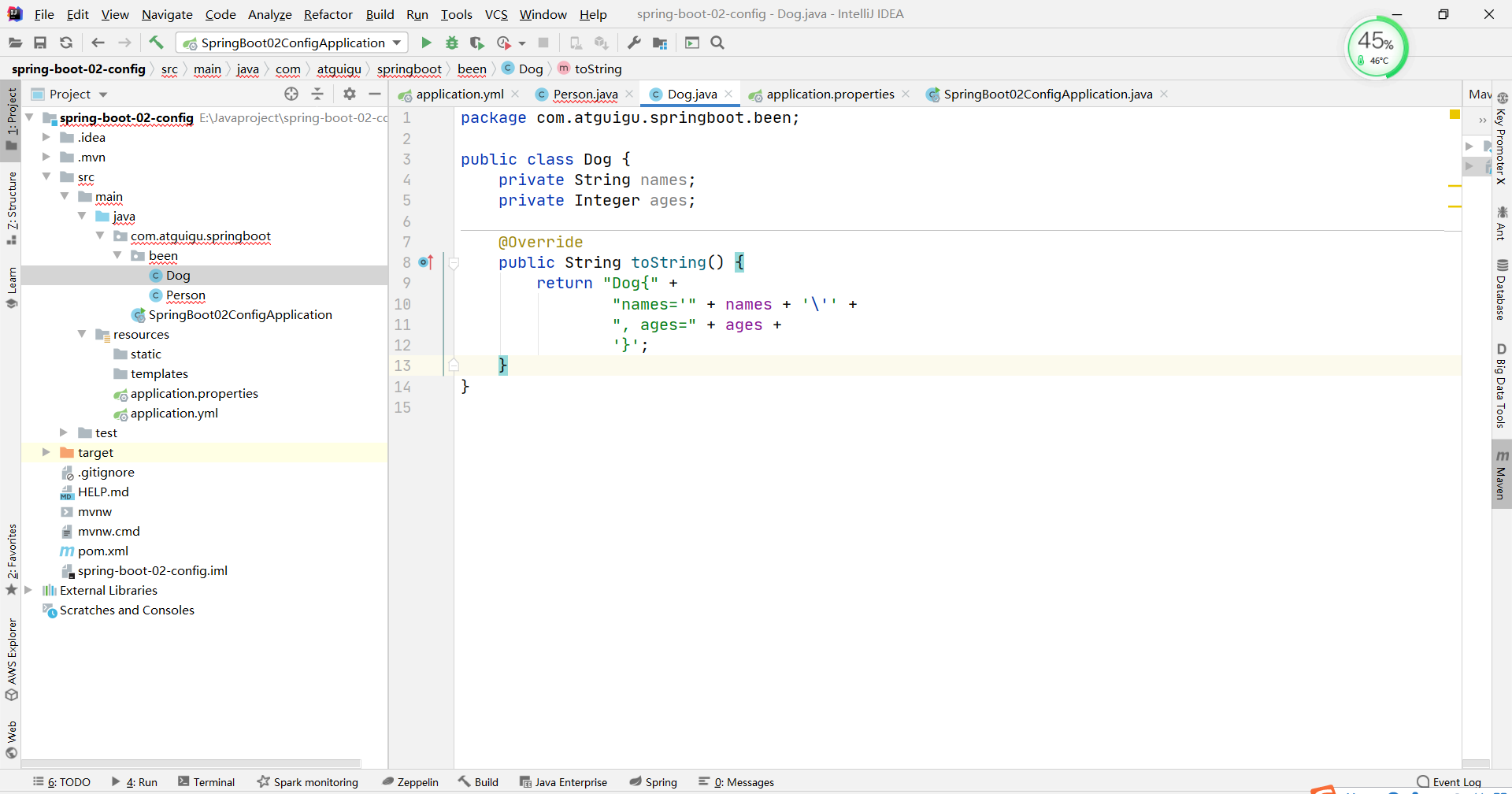The height and width of the screenshot is (794, 1512).
Task: Expand External Libraries in the Project tree
Action: (x=28, y=589)
